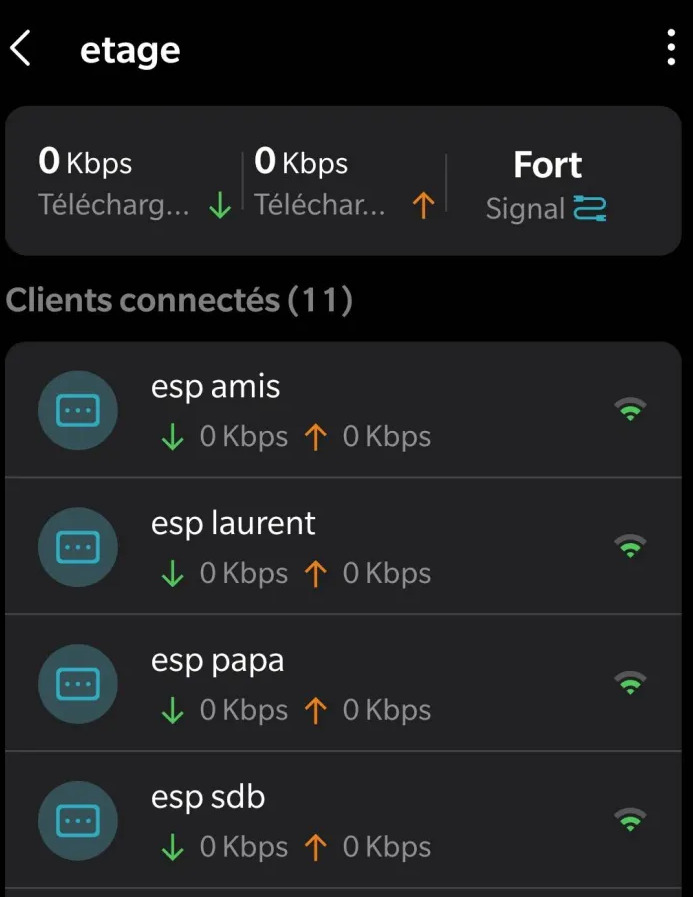Click the blue wired connection icon beside Signal
This screenshot has width=693, height=897.
[x=590, y=208]
